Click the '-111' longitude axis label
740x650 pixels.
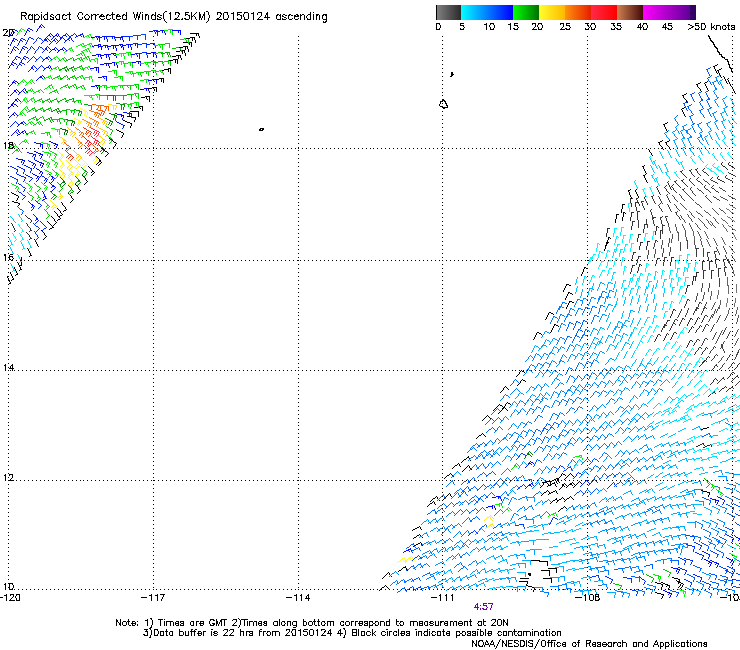(x=443, y=598)
